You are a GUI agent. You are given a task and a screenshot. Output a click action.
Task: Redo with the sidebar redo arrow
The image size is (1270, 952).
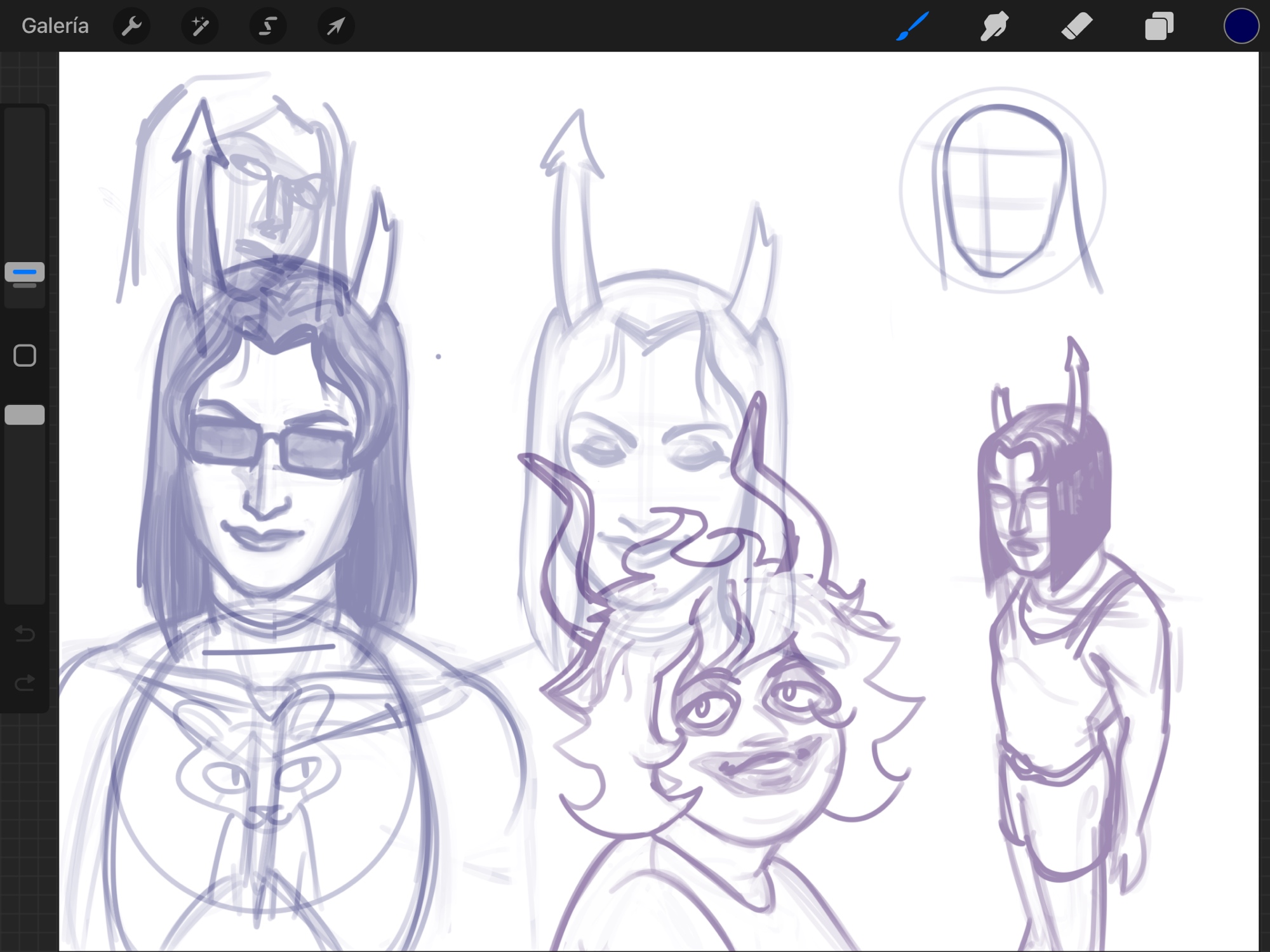pos(25,683)
